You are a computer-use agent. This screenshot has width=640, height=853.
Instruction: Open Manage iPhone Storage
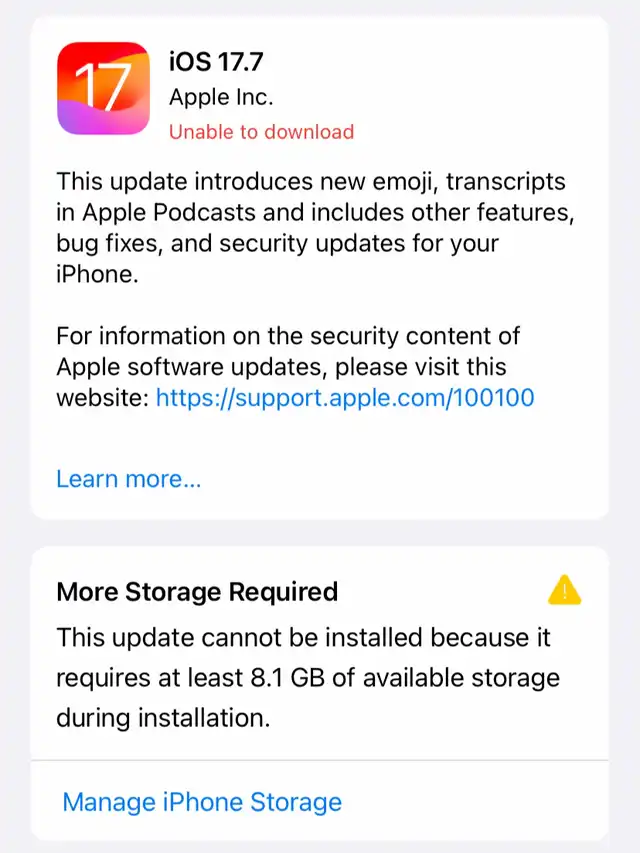202,802
